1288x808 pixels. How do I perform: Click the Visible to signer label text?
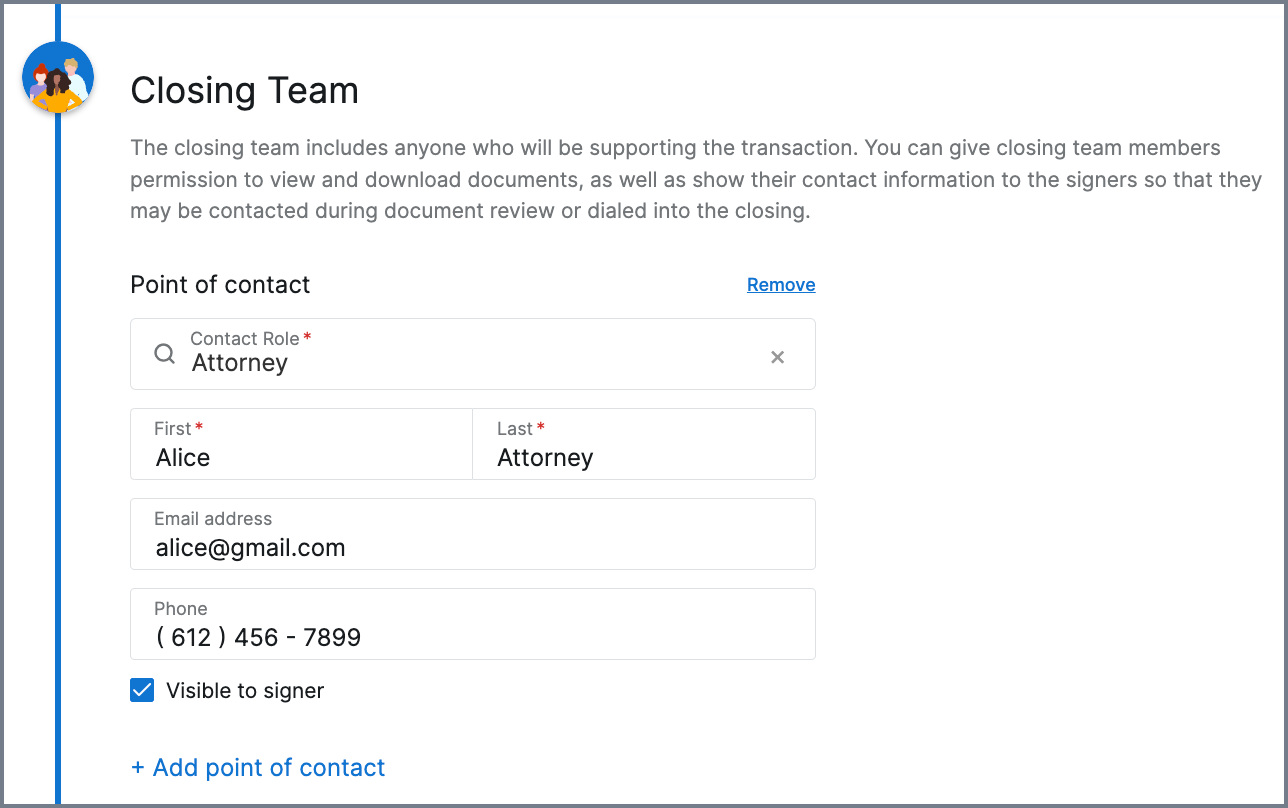(x=245, y=691)
